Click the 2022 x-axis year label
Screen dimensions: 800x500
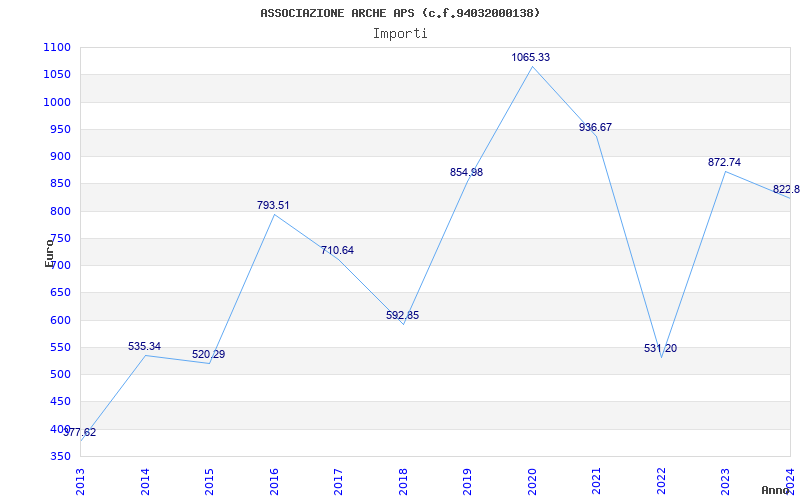(x=661, y=481)
